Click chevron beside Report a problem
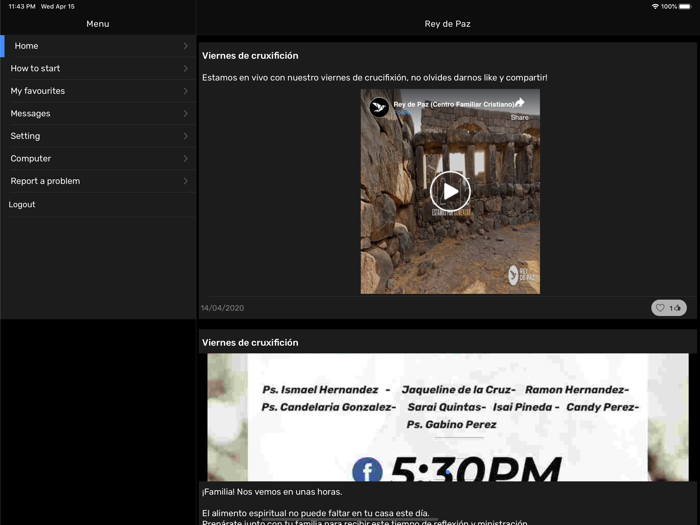This screenshot has height=525, width=700. [x=185, y=181]
